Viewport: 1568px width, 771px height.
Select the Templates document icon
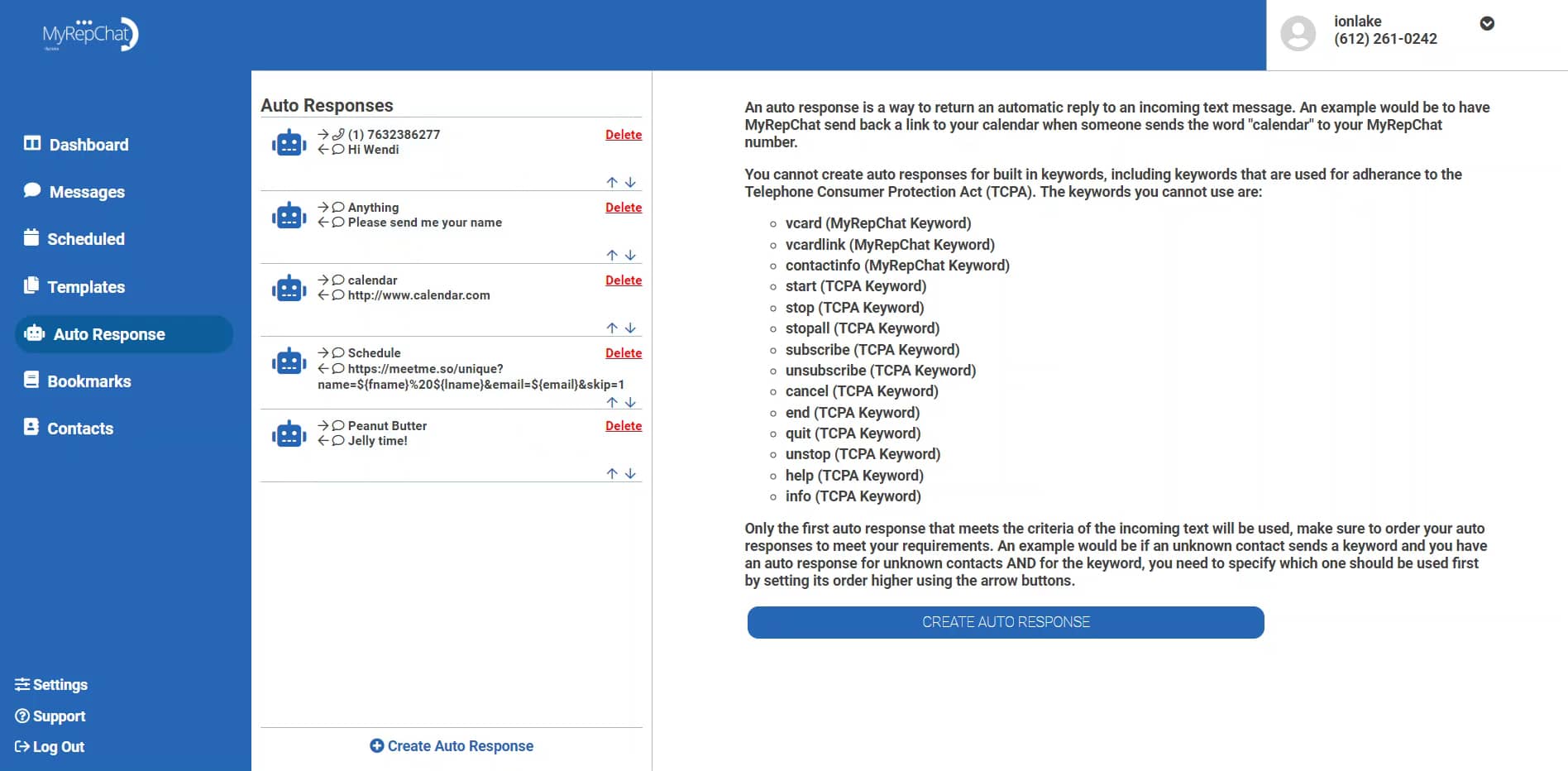coord(31,286)
